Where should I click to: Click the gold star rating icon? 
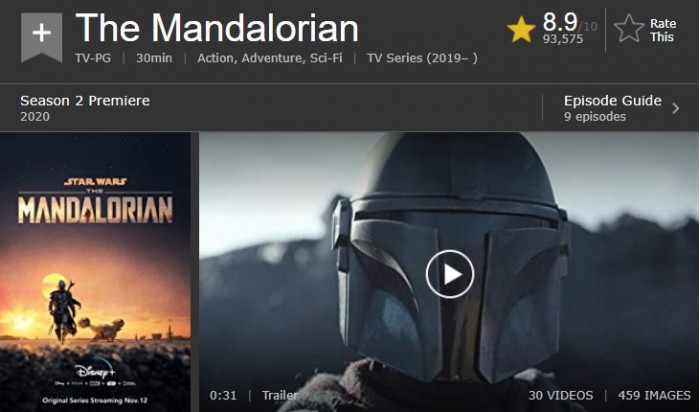pos(521,29)
